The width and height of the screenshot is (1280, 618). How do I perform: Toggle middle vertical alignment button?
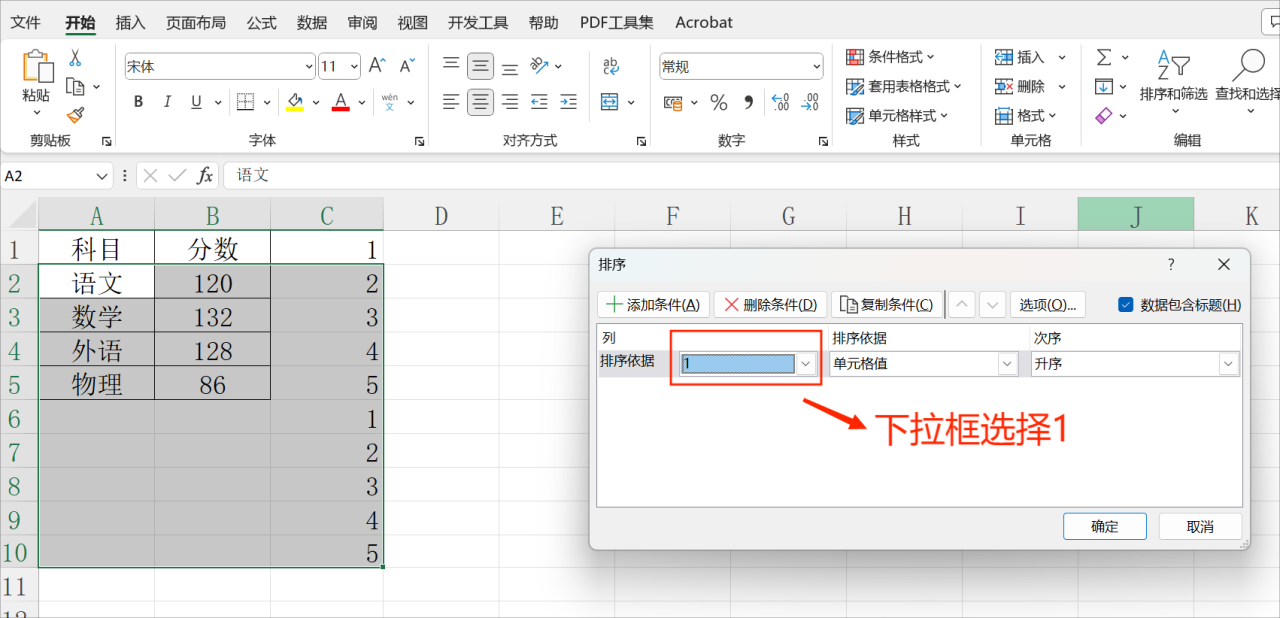point(480,66)
